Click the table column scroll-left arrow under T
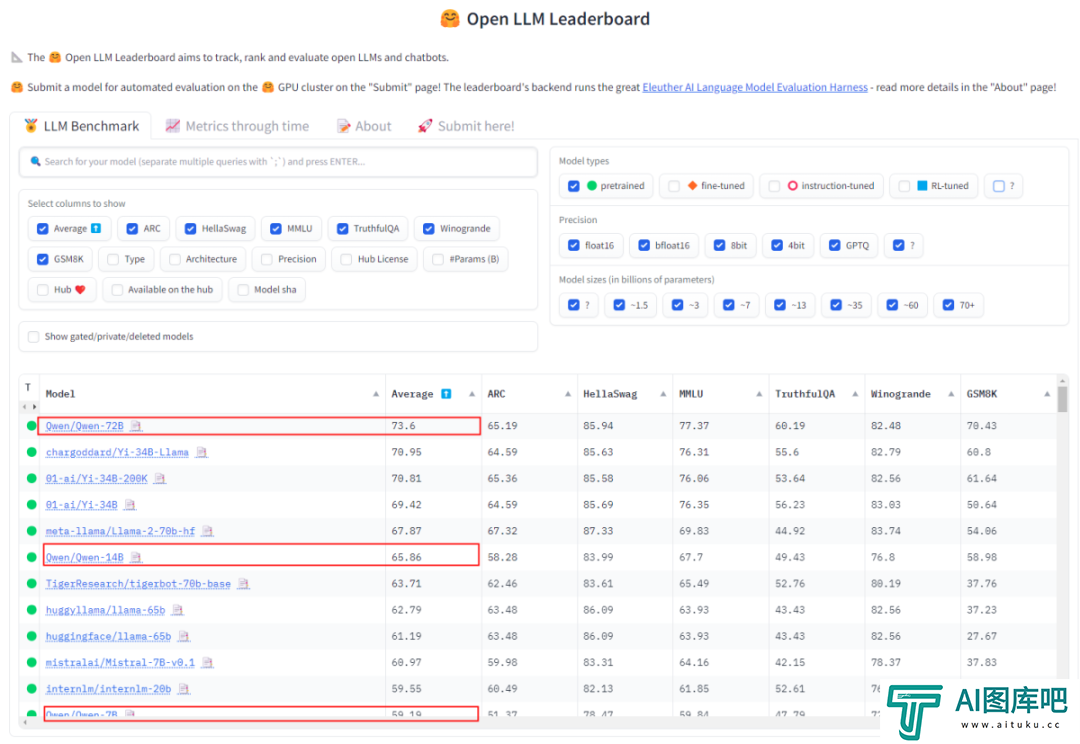1080x744 pixels. tap(25, 407)
